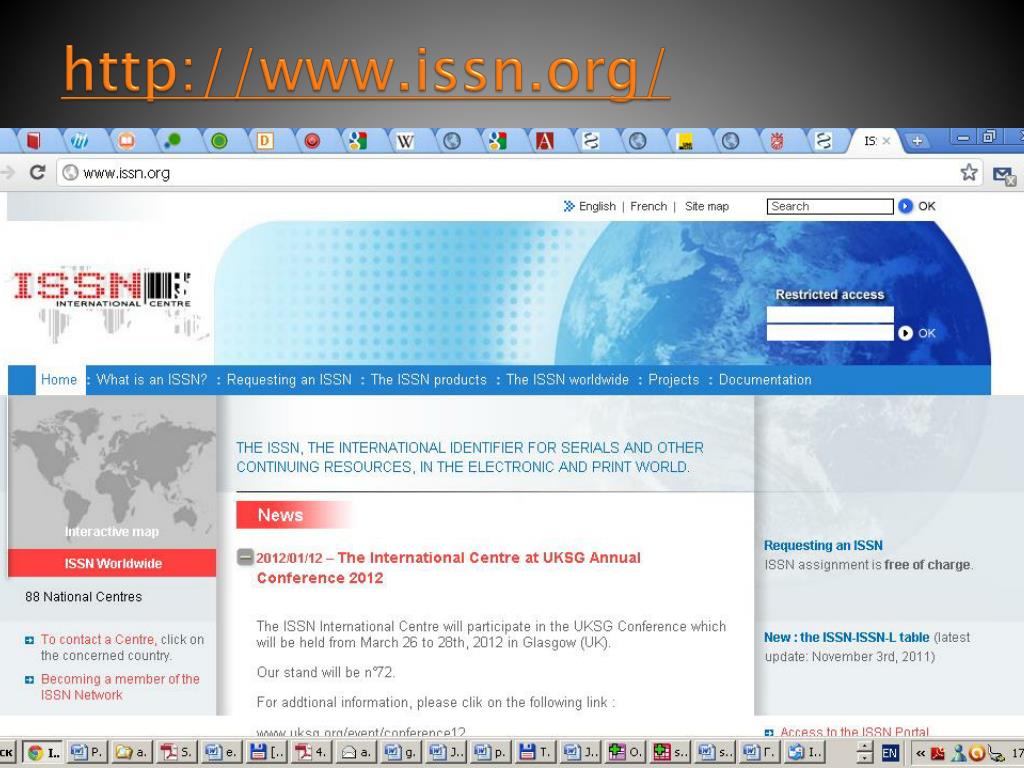Open Becoming a member of the ISSN Network
The height and width of the screenshot is (768, 1024).
pos(120,687)
